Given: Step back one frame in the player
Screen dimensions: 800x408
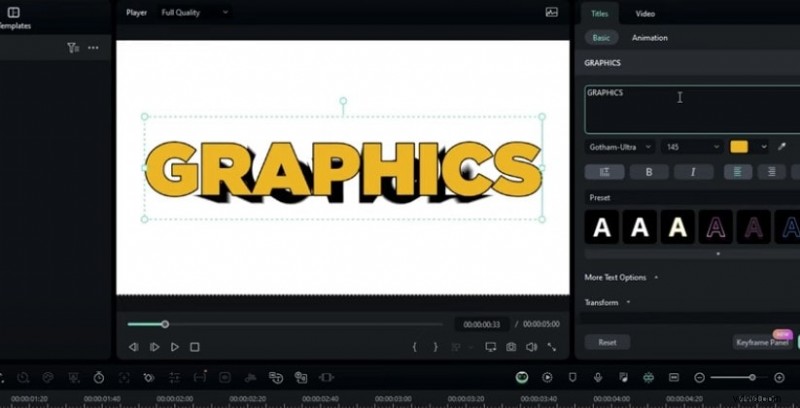Looking at the screenshot, I should [134, 347].
